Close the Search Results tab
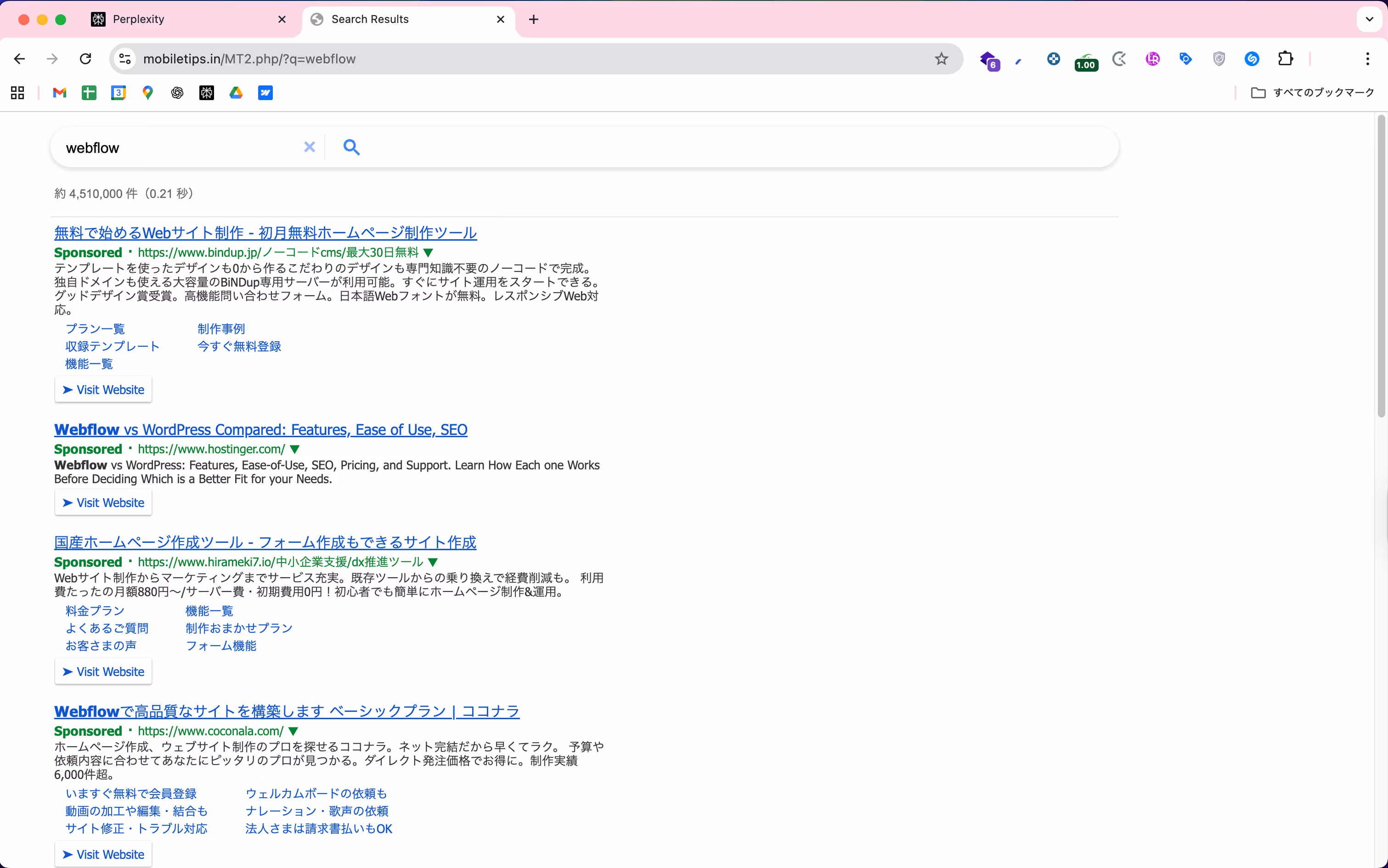Viewport: 1388px width, 868px height. (501, 19)
